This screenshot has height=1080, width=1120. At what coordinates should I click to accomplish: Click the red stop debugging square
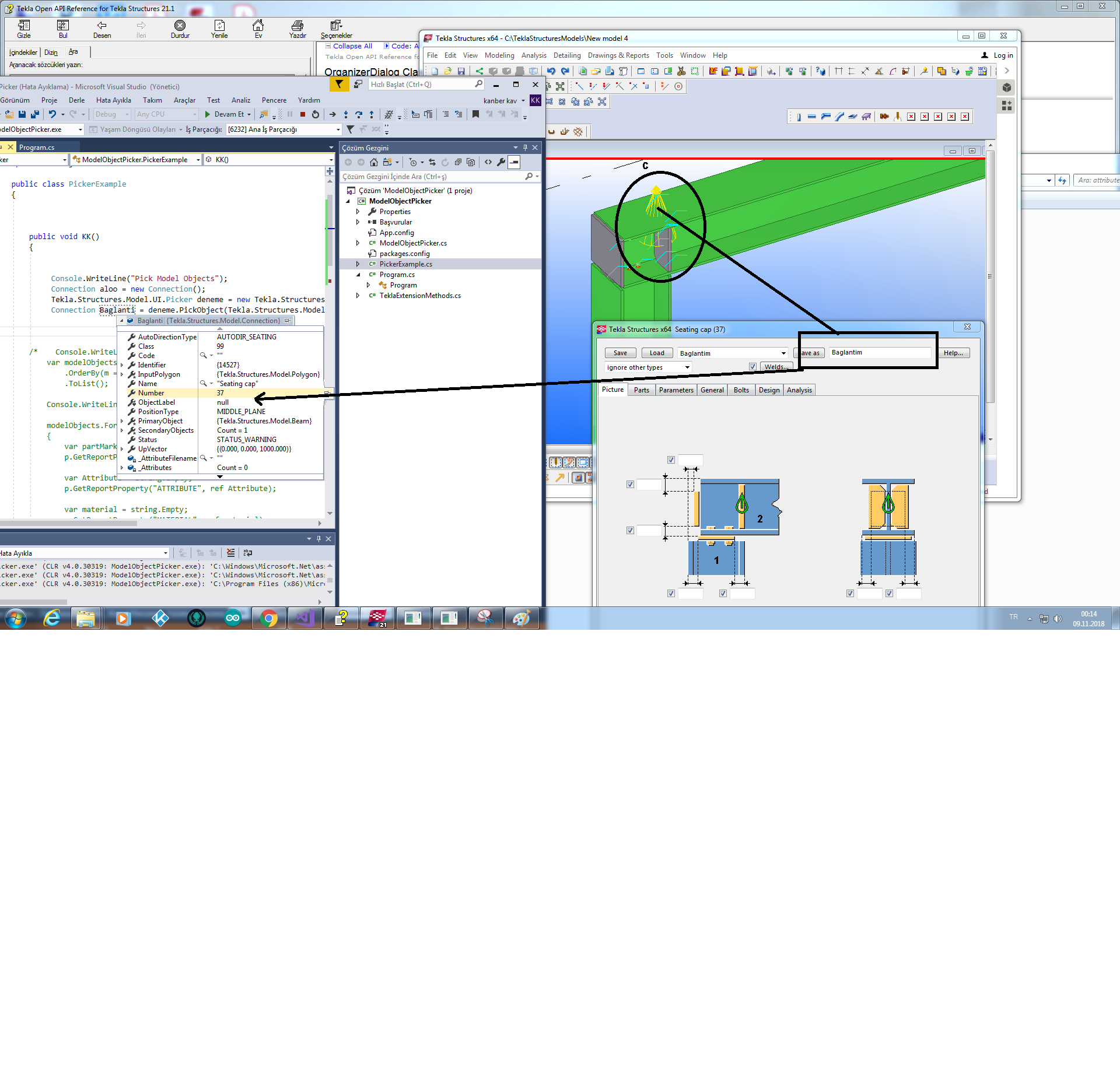[303, 114]
